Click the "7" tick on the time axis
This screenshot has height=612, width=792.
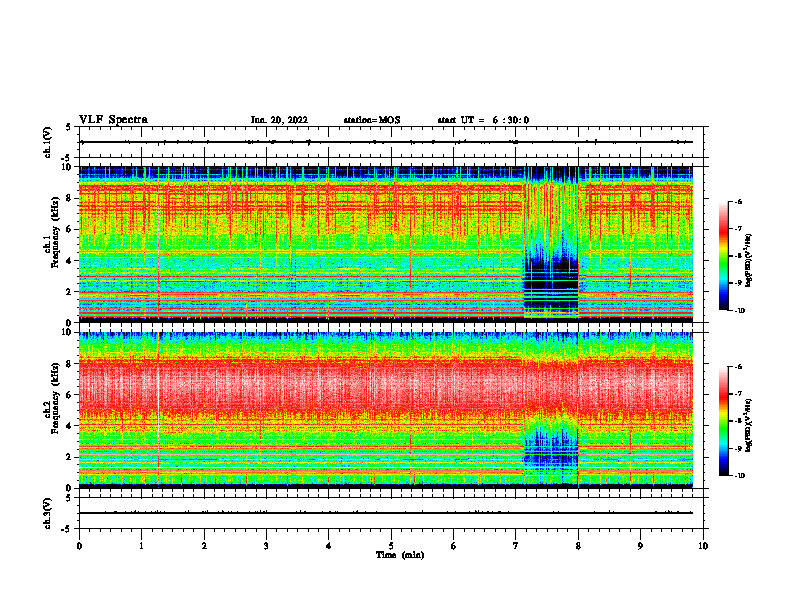point(516,546)
